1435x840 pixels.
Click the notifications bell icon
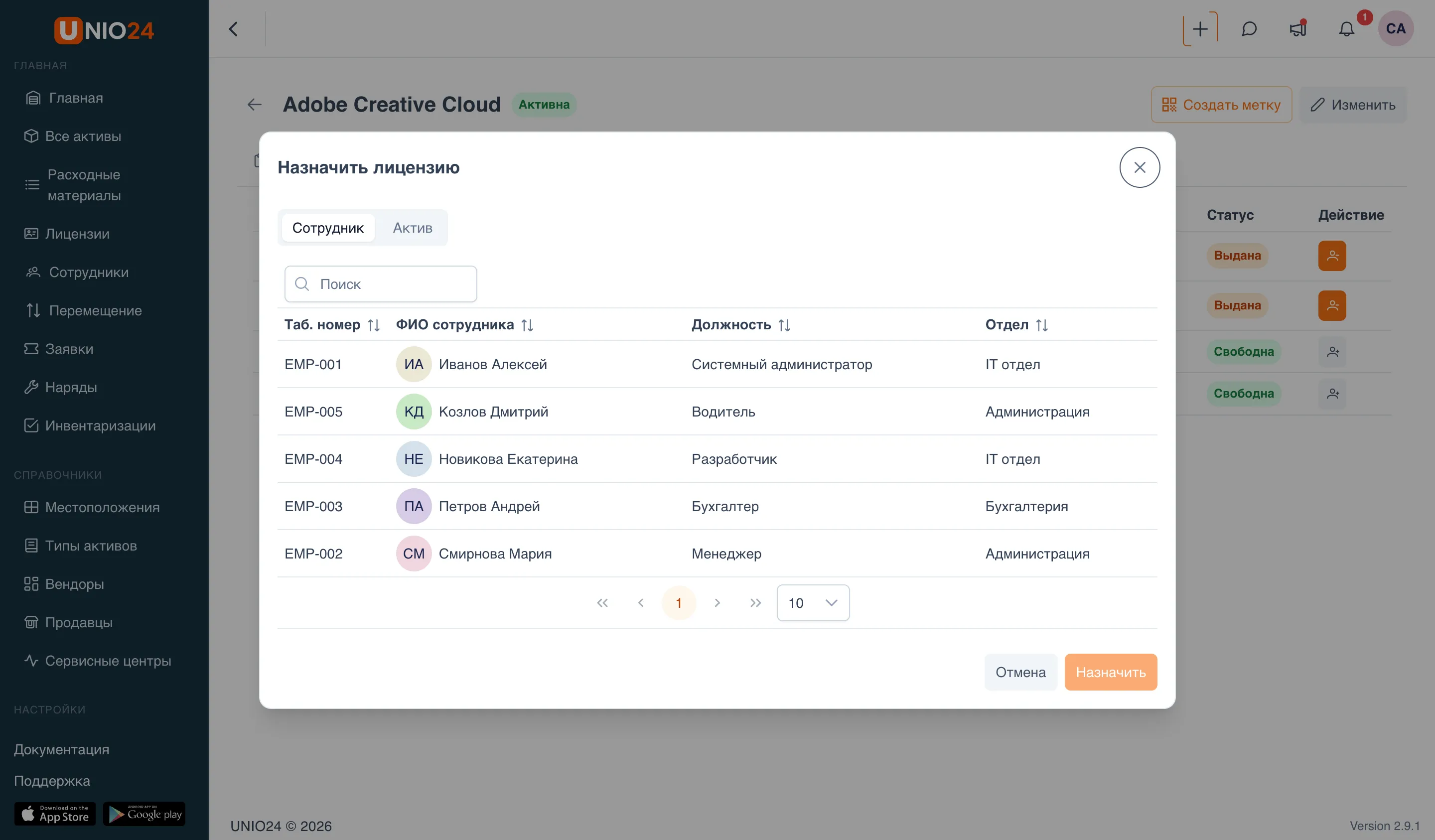point(1346,29)
